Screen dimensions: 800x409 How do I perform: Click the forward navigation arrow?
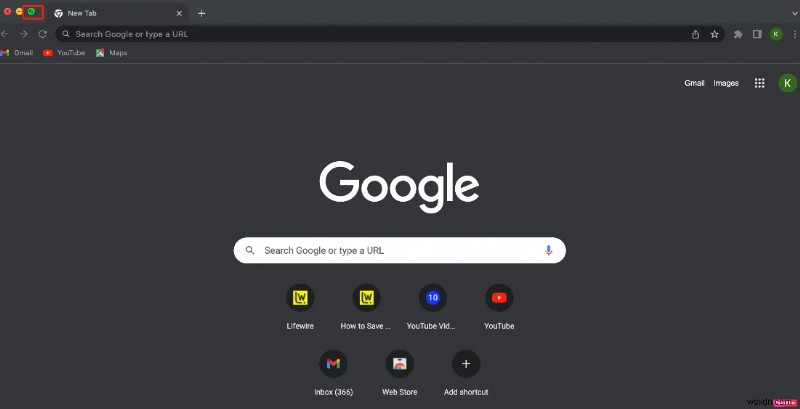tap(23, 34)
